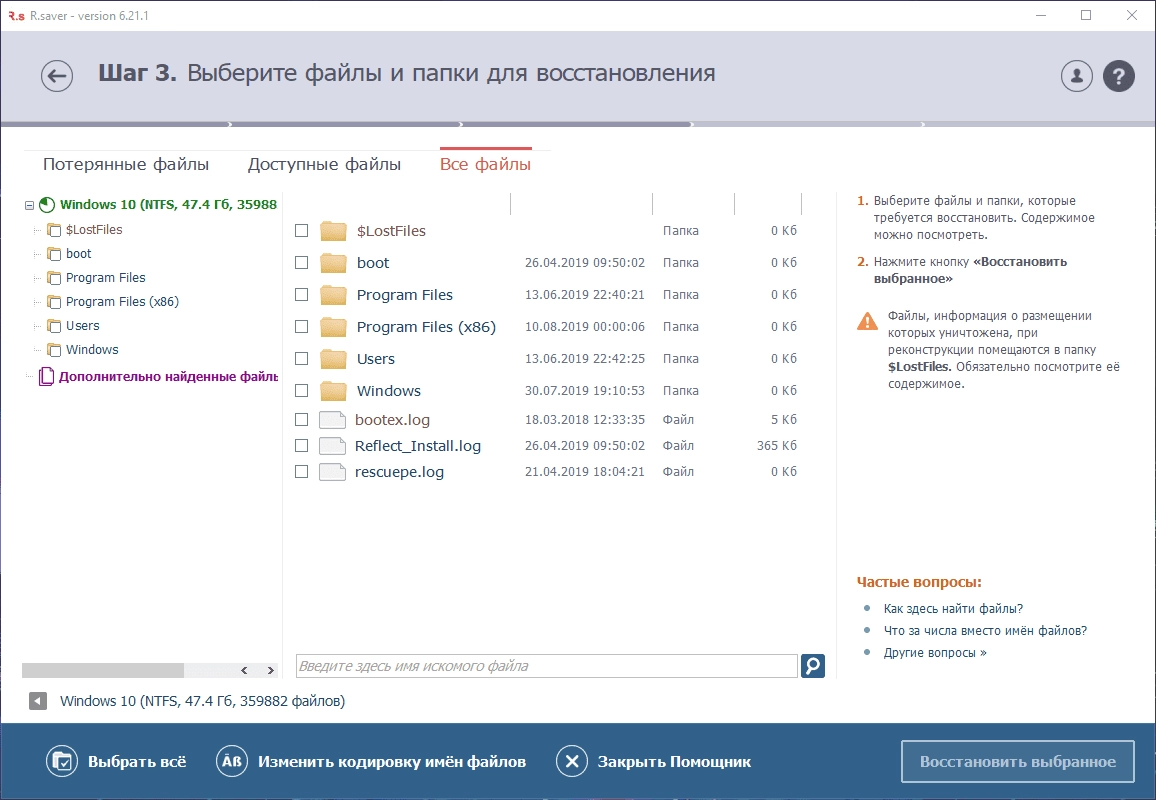This screenshot has width=1156, height=800.
Task: Click the boot folder icon in the file list
Action: 333,262
